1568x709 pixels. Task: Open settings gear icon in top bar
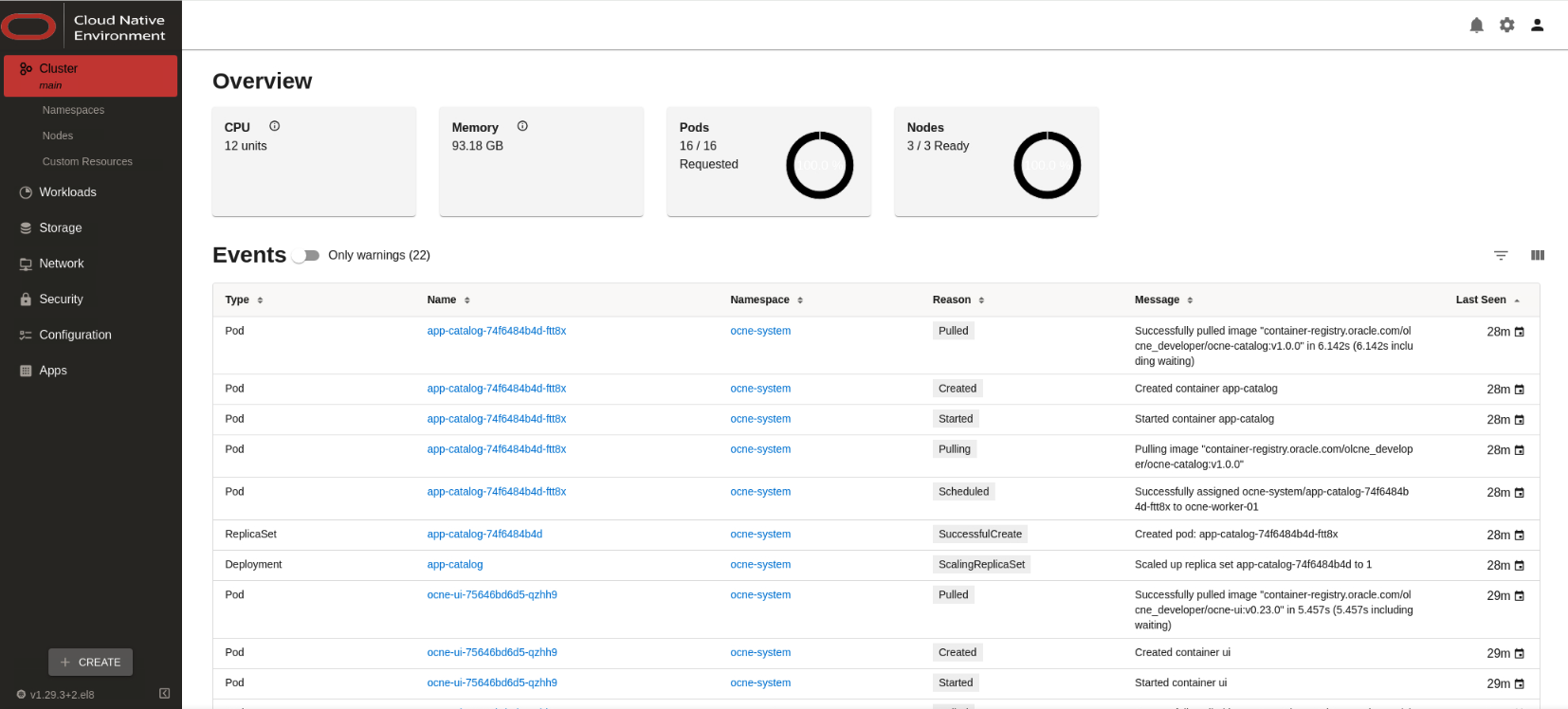coord(1506,26)
